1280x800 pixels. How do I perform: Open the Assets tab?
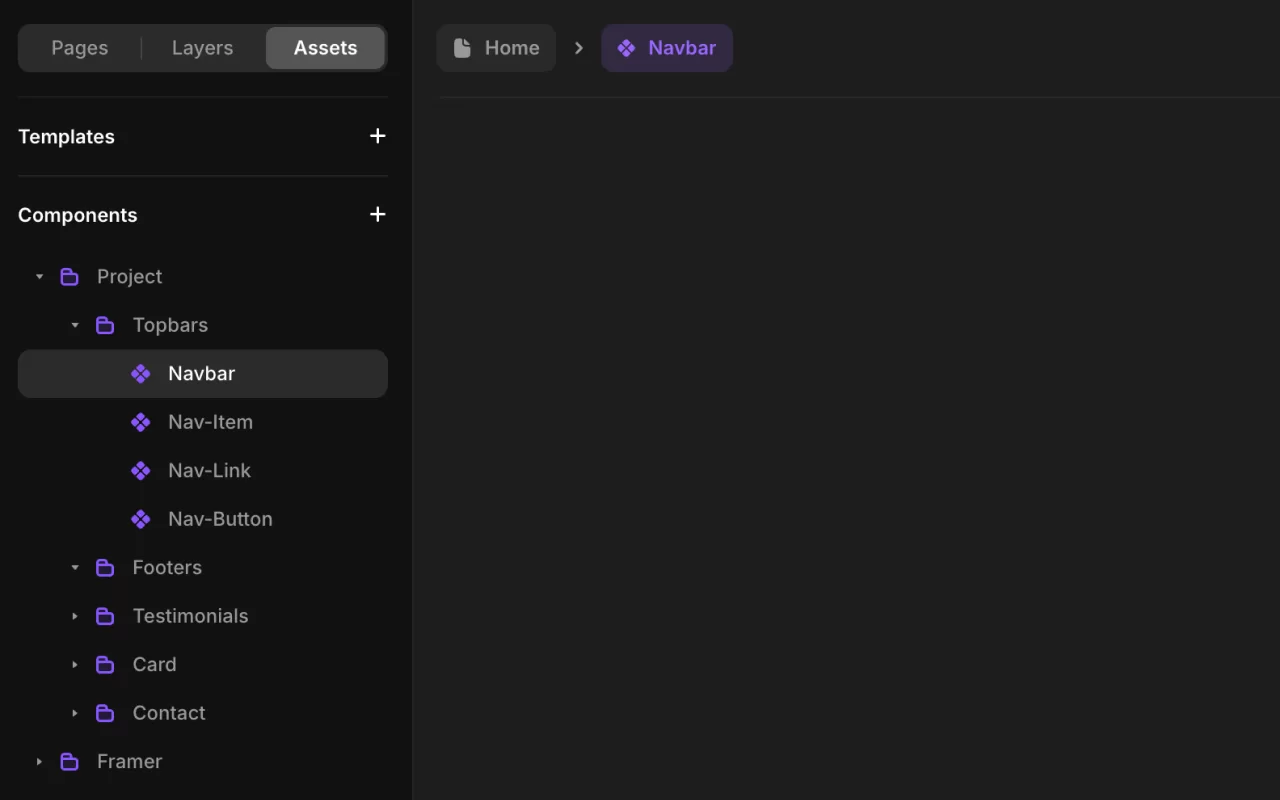(x=325, y=48)
